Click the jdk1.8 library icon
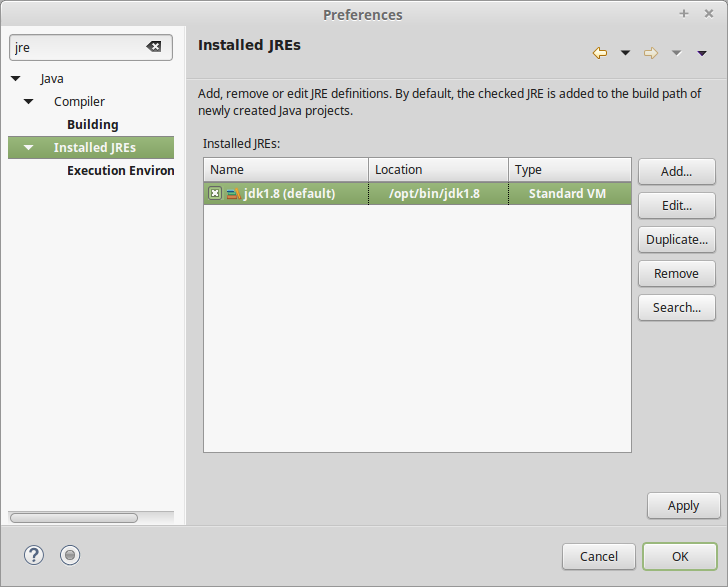728x587 pixels. coord(233,194)
